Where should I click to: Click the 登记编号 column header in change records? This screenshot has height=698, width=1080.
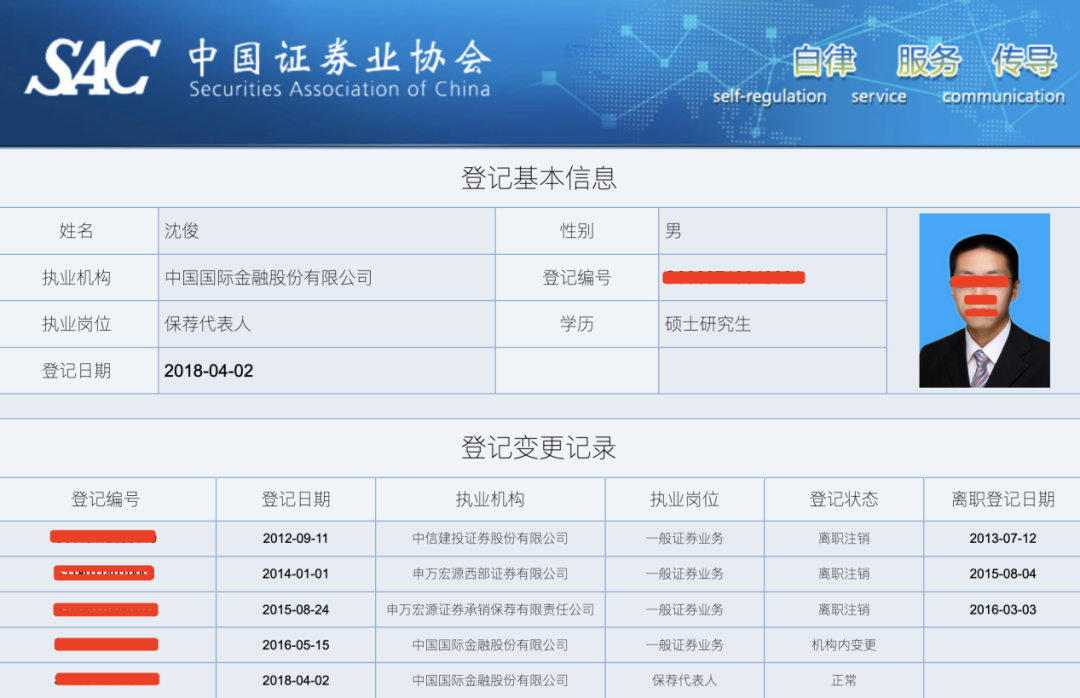coord(105,500)
